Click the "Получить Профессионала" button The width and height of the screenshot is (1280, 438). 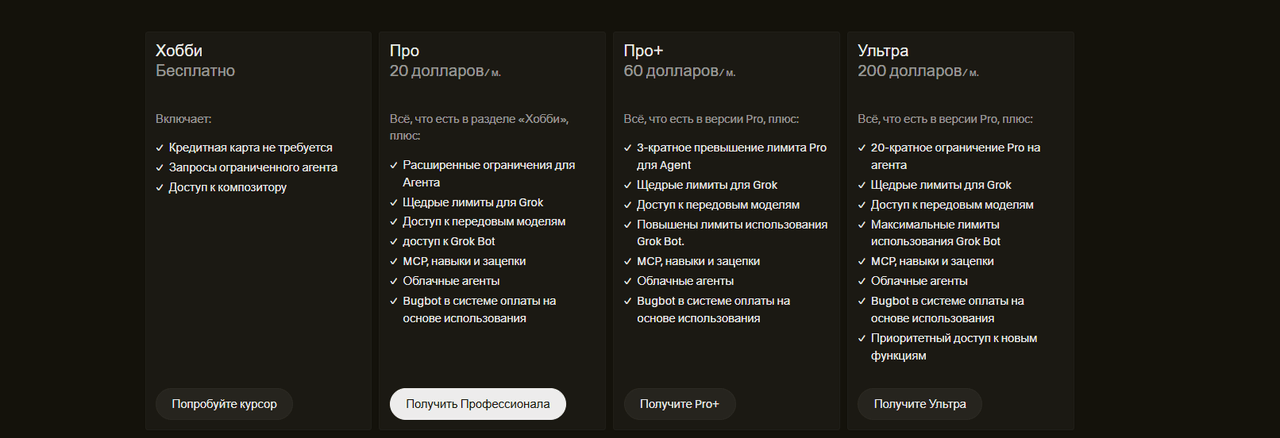tap(478, 404)
